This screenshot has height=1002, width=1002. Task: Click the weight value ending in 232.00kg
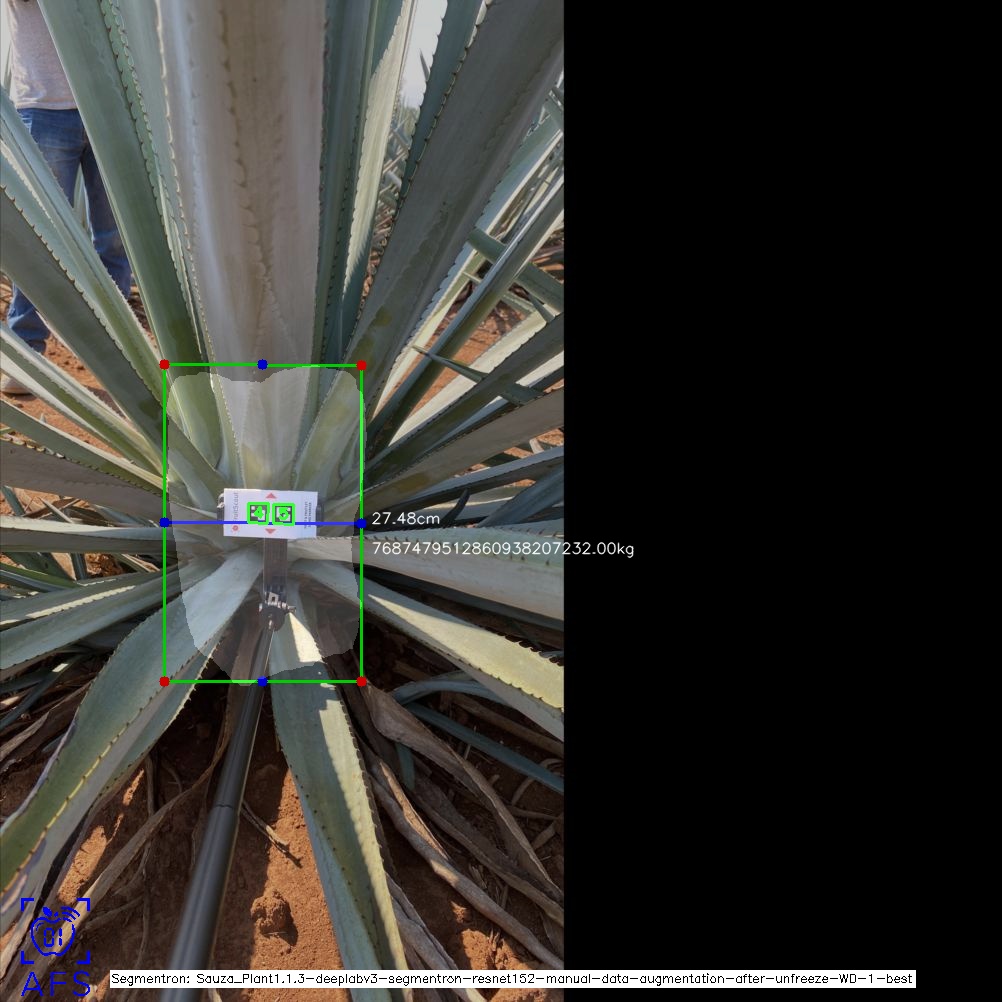click(x=502, y=549)
